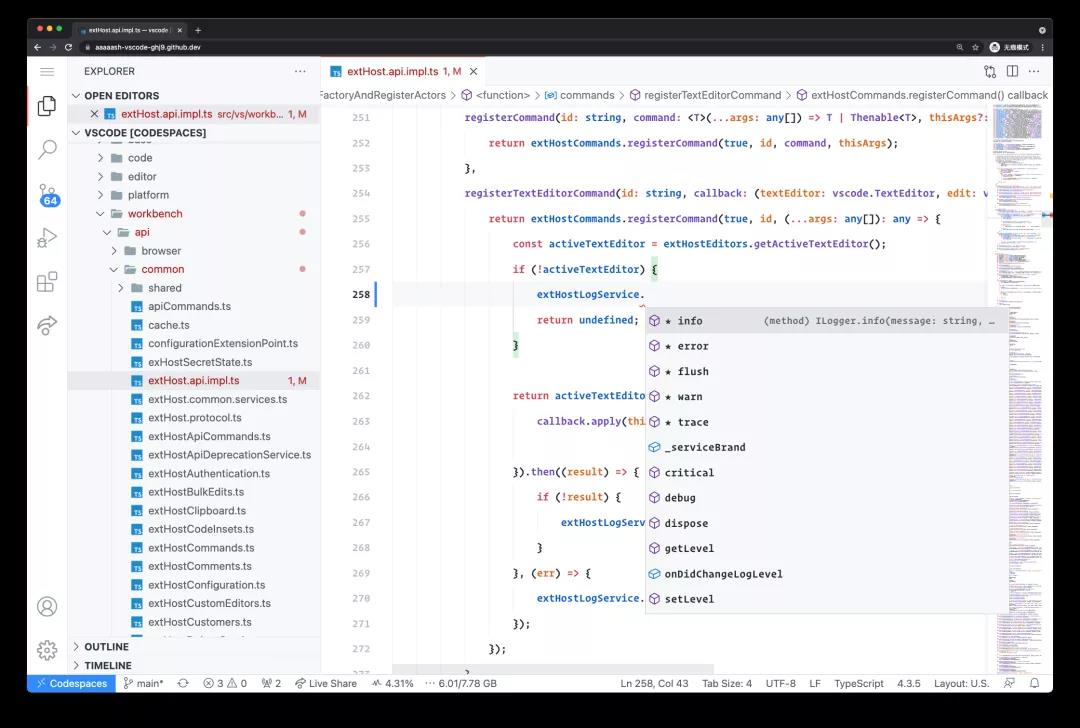
Task: Open the Extensions view
Action: click(x=46, y=282)
